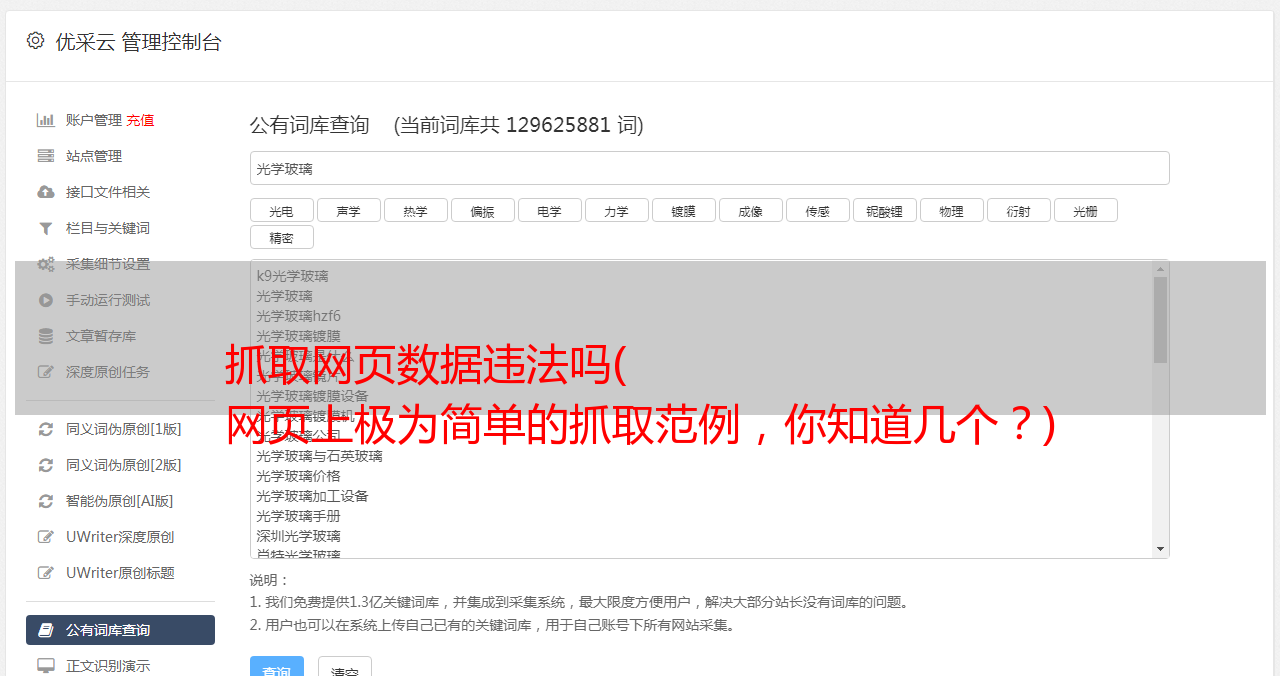Click the 偏振 tag button
This screenshot has height=676, width=1280.
tap(483, 210)
